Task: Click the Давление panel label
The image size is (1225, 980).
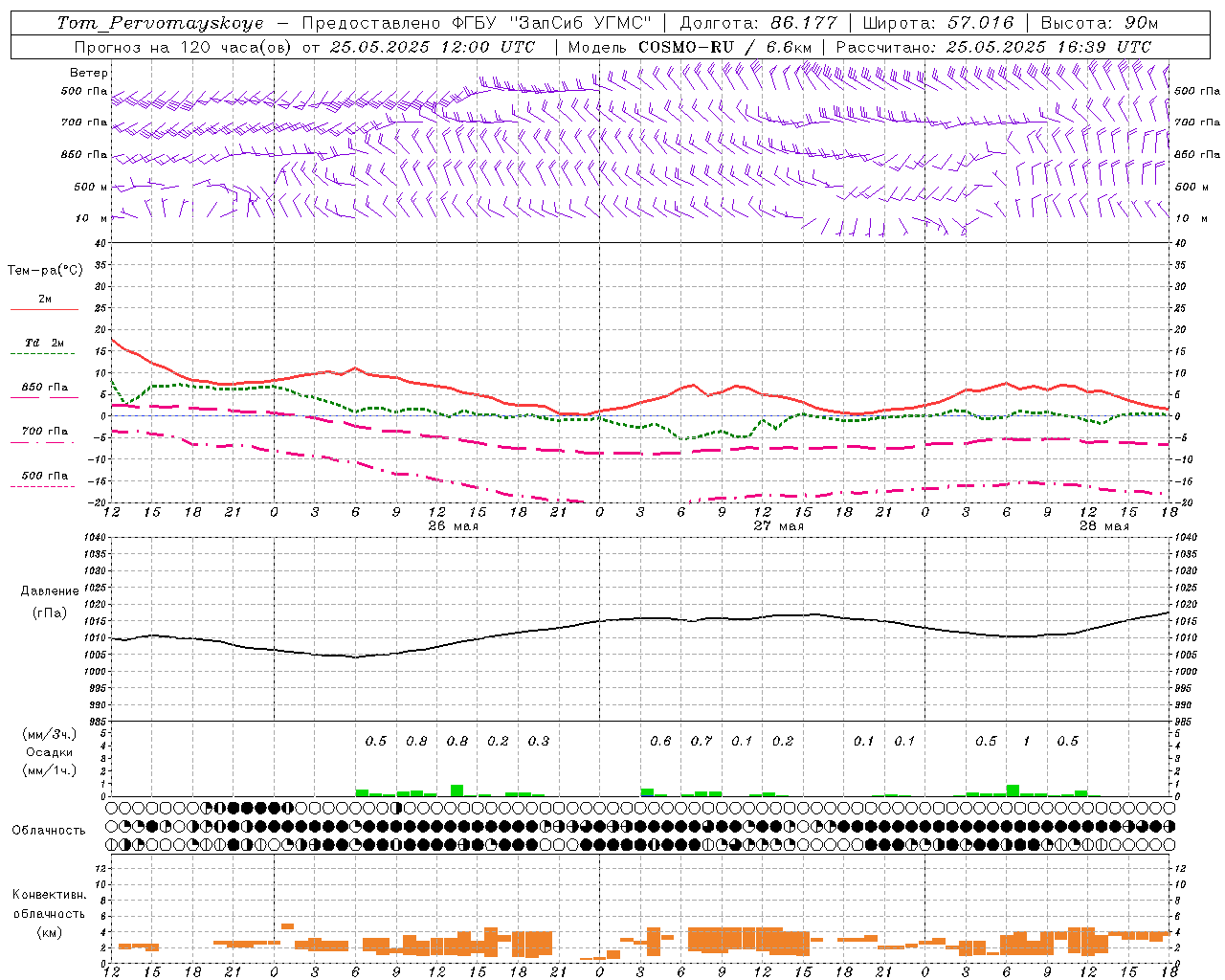Action: pyautogui.click(x=50, y=591)
